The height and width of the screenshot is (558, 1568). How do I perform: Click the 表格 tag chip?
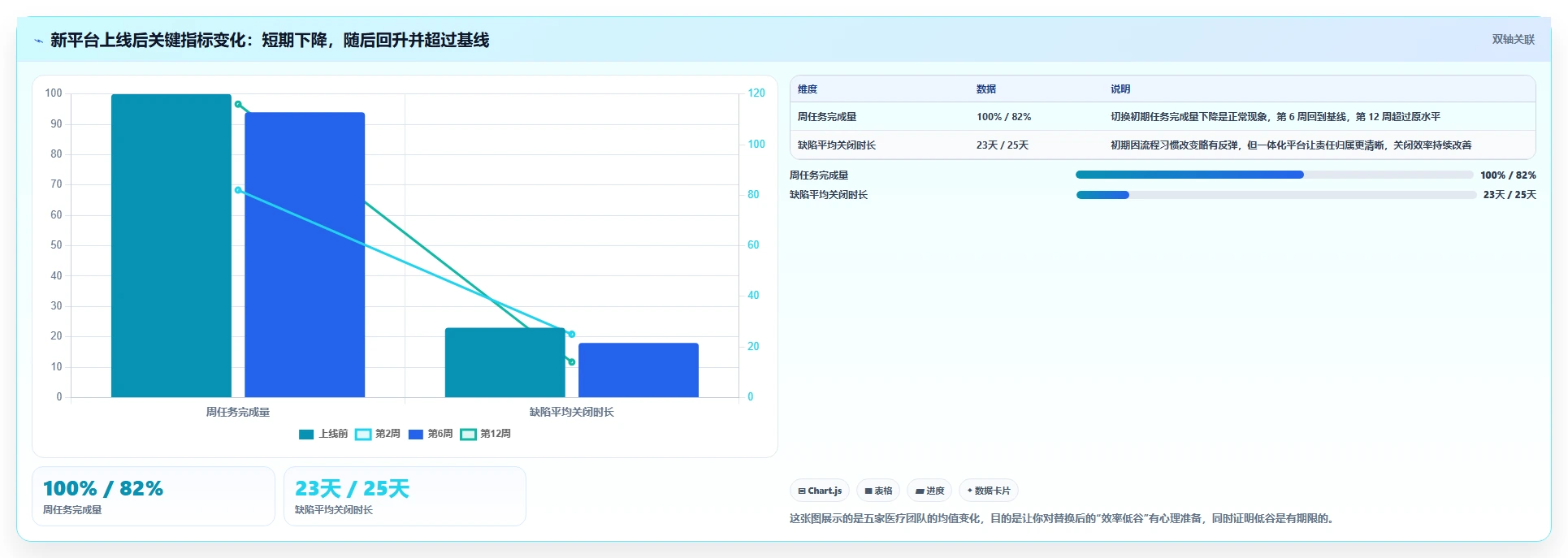click(x=878, y=491)
